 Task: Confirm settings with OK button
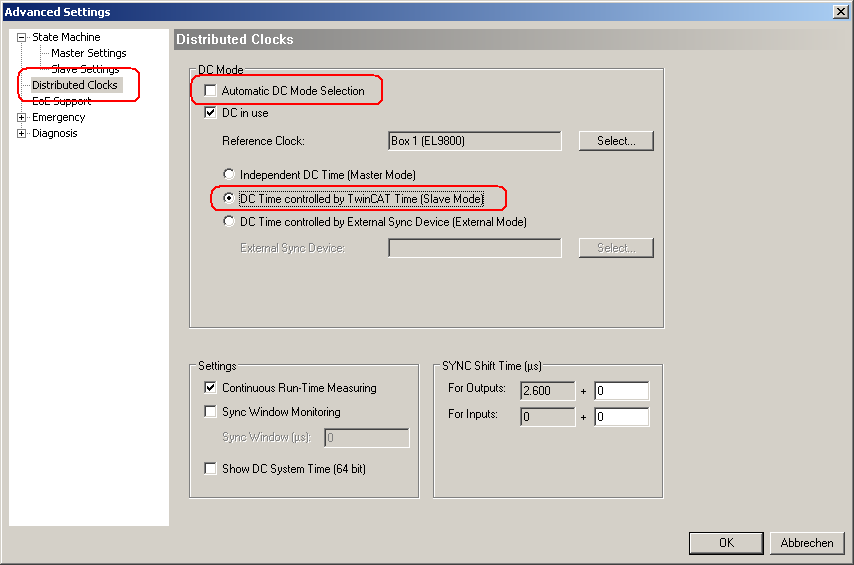click(726, 543)
